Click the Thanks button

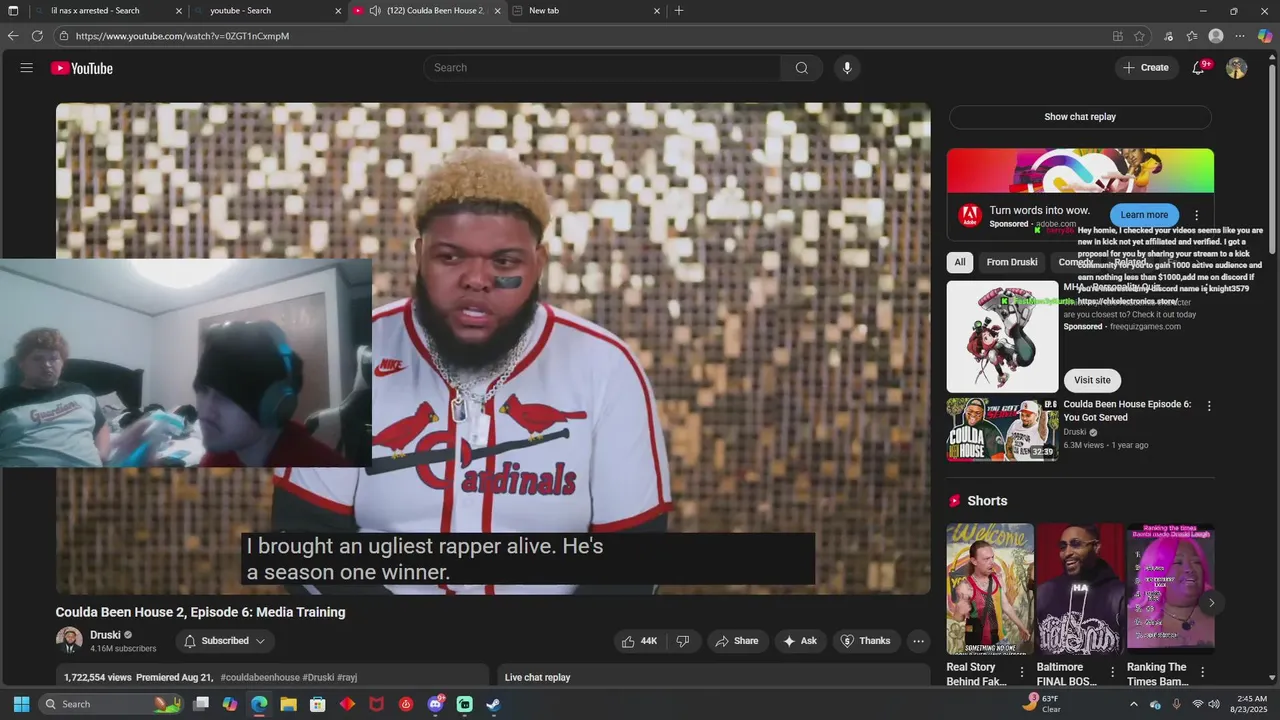click(866, 641)
